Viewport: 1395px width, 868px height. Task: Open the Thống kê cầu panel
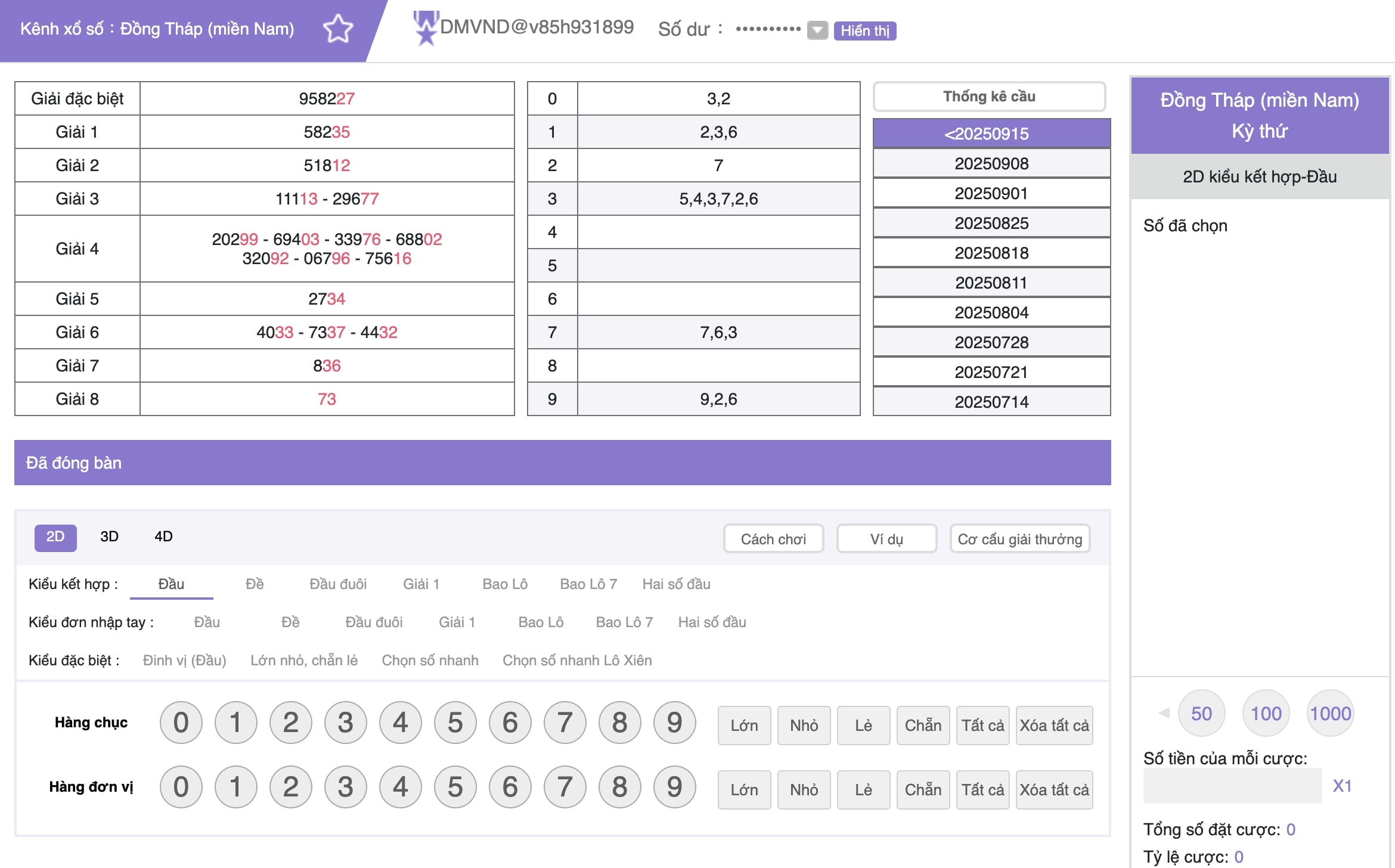989,97
